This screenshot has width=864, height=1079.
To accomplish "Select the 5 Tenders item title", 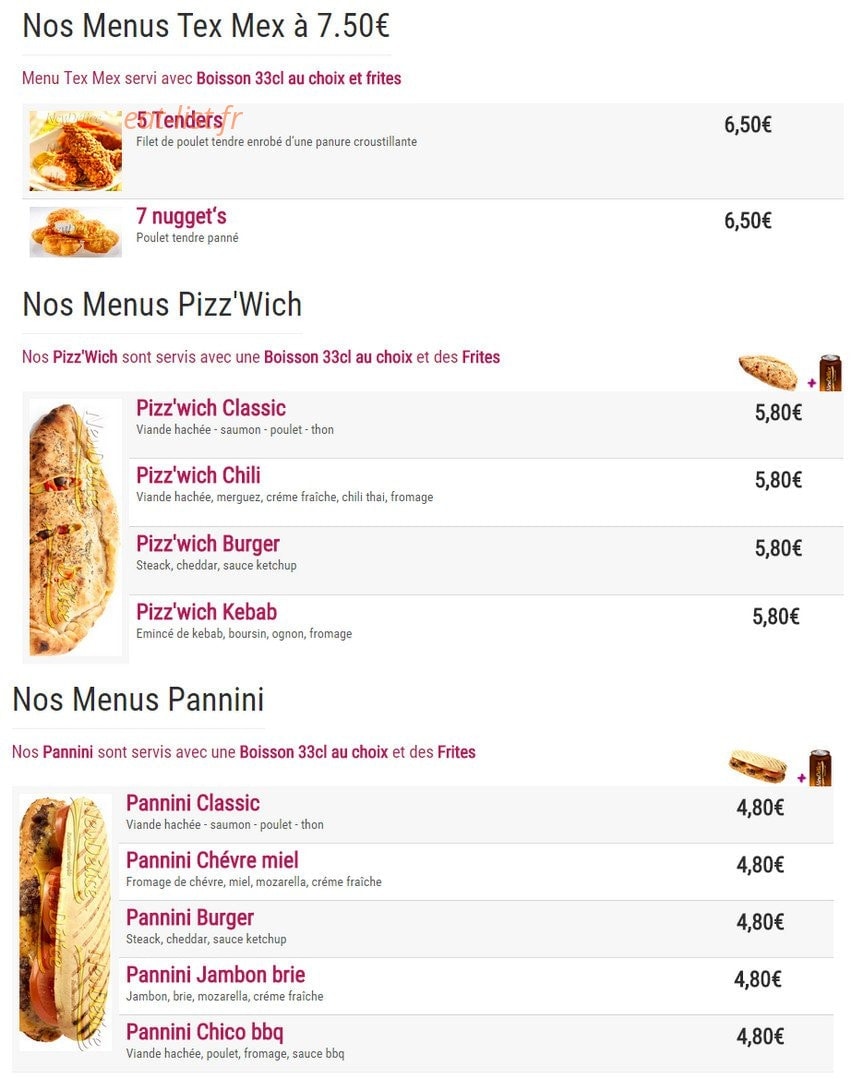I will [x=180, y=120].
